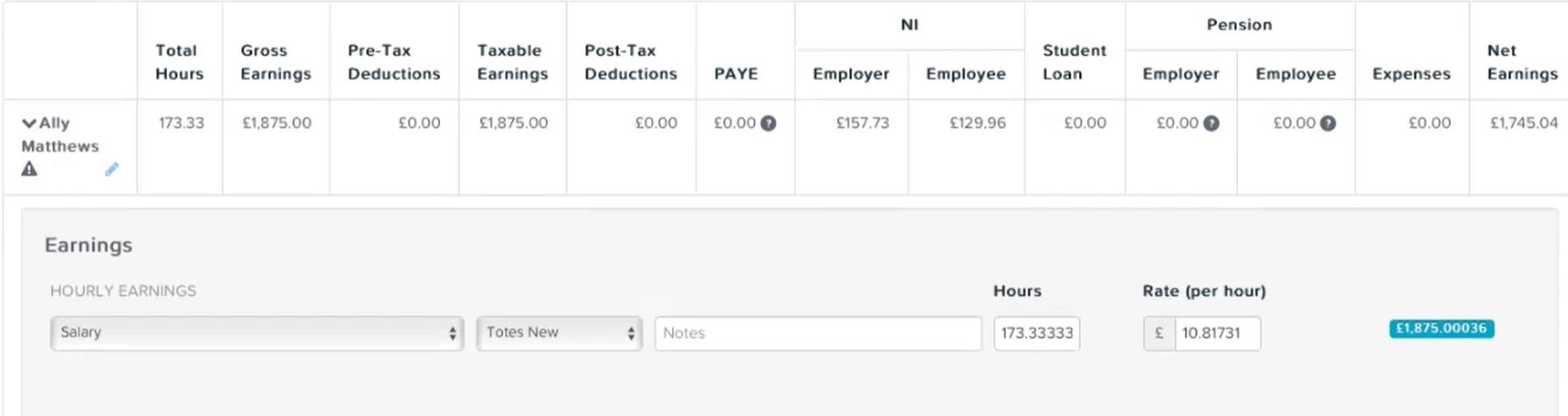Click the £1,875.00036 total badge
This screenshot has width=1568, height=416.
click(1441, 328)
